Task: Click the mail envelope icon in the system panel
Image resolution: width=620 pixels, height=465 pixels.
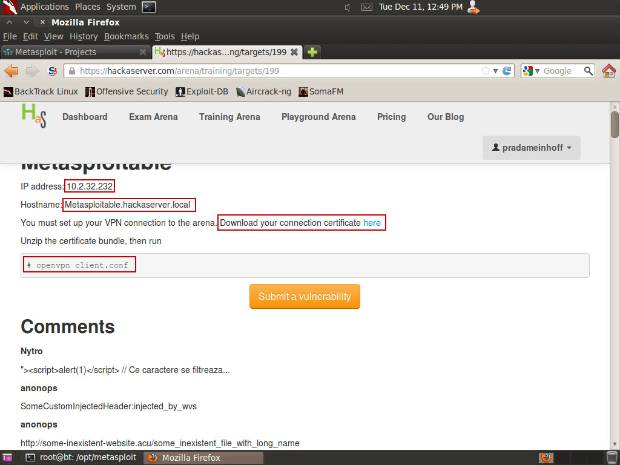Action: click(351, 7)
